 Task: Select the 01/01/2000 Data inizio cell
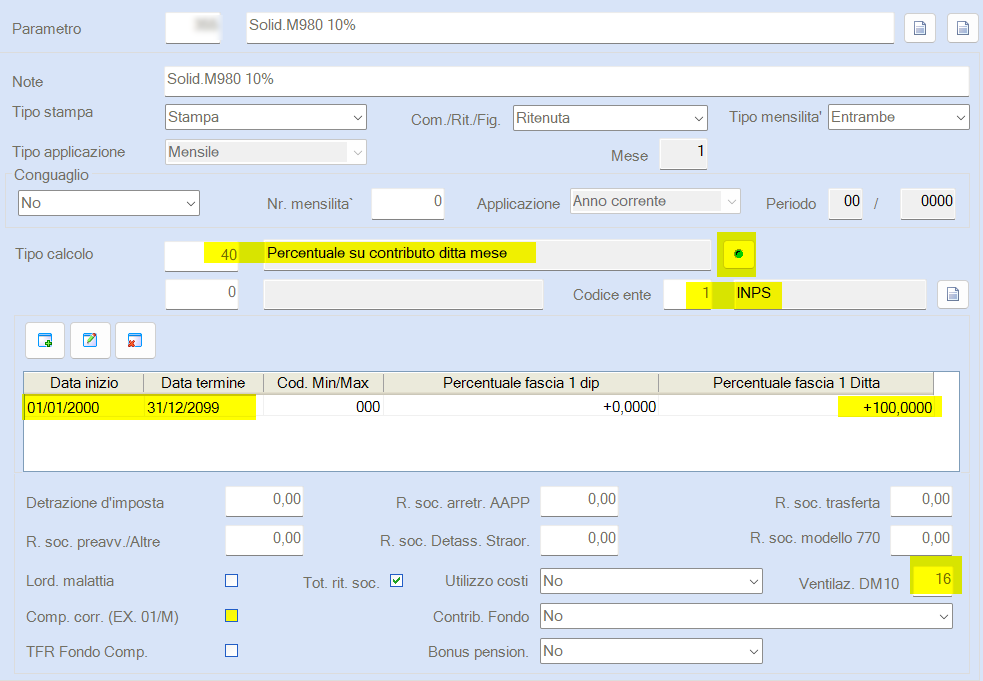[84, 408]
